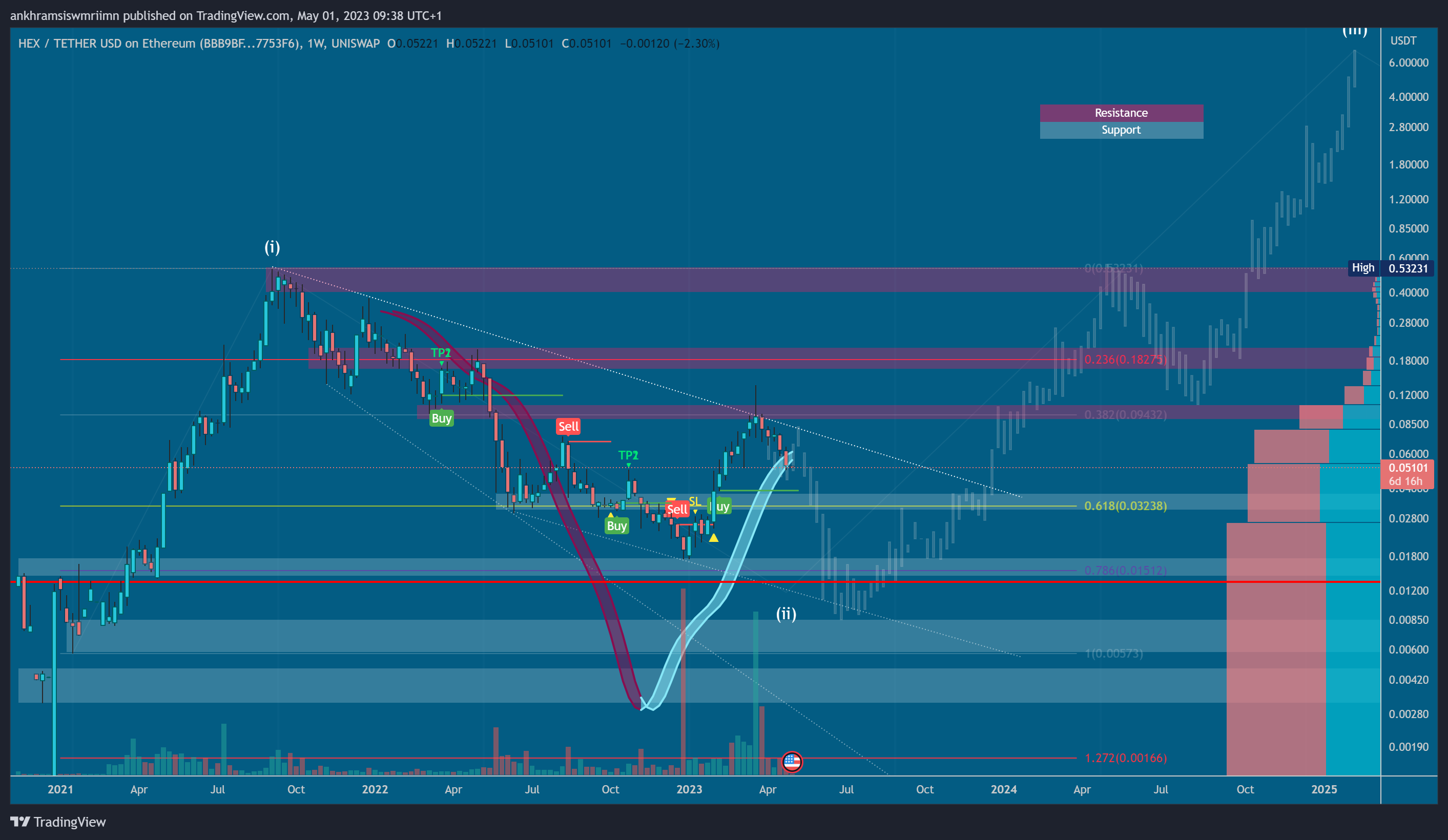The image size is (1448, 840).
Task: Click the 0.382(0.09432) Fibonacci label
Action: pyautogui.click(x=1125, y=414)
